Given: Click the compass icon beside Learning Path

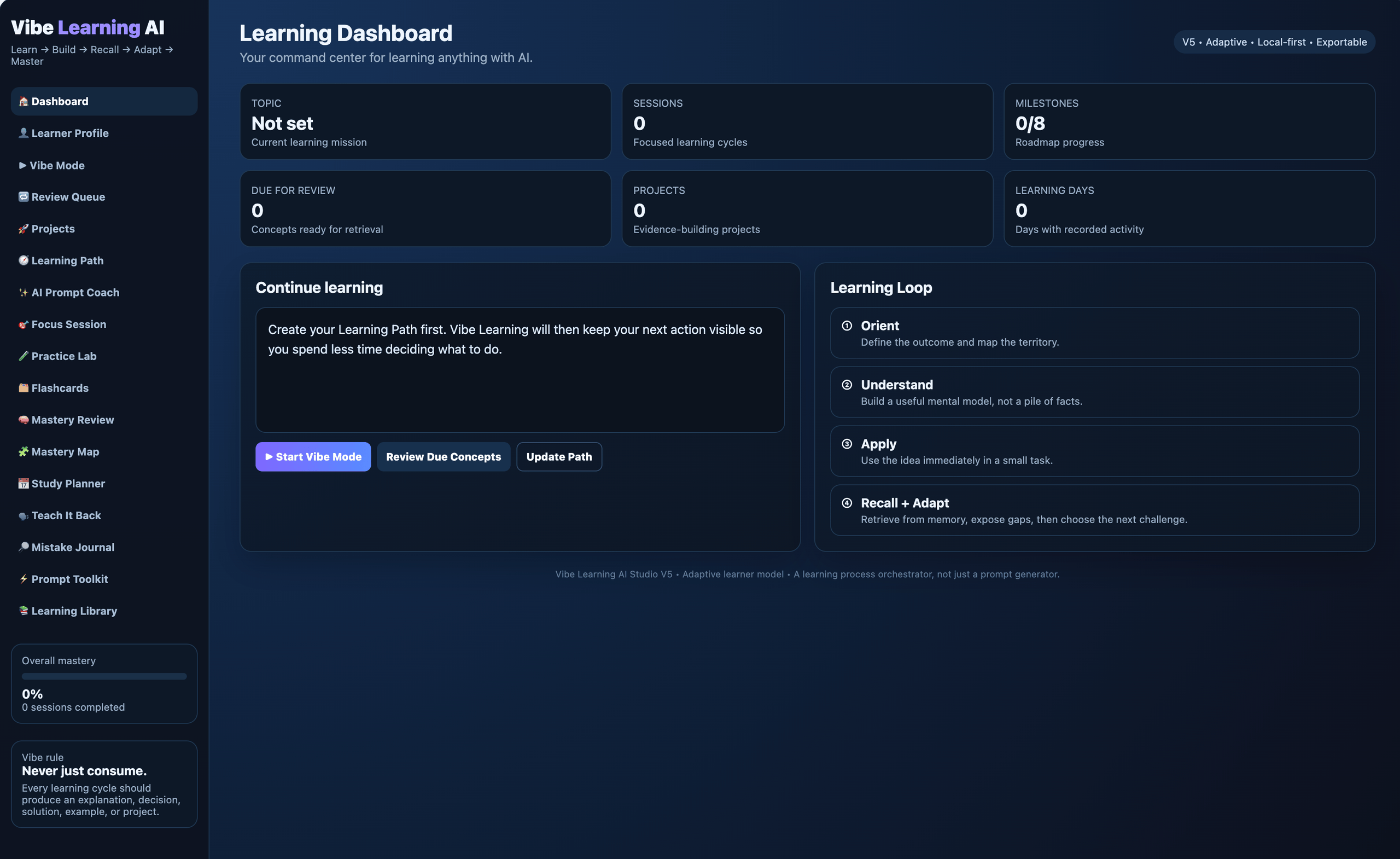Looking at the screenshot, I should tap(24, 260).
